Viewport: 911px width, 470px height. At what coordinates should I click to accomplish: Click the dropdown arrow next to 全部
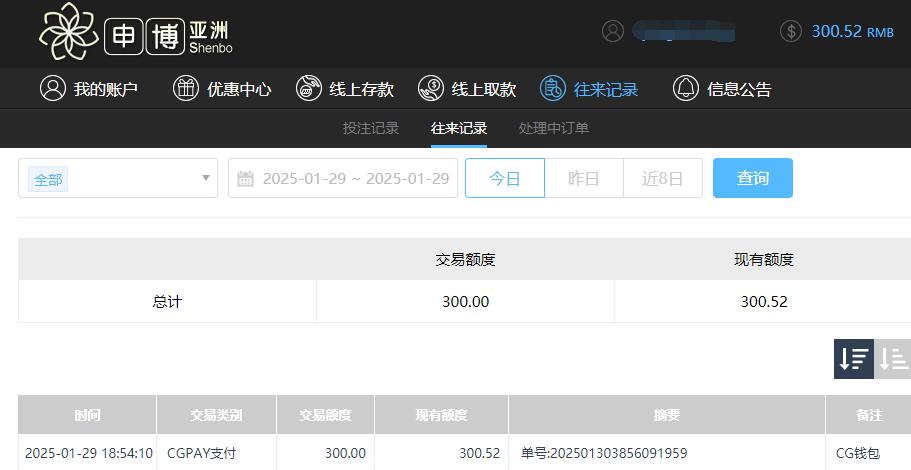click(206, 178)
